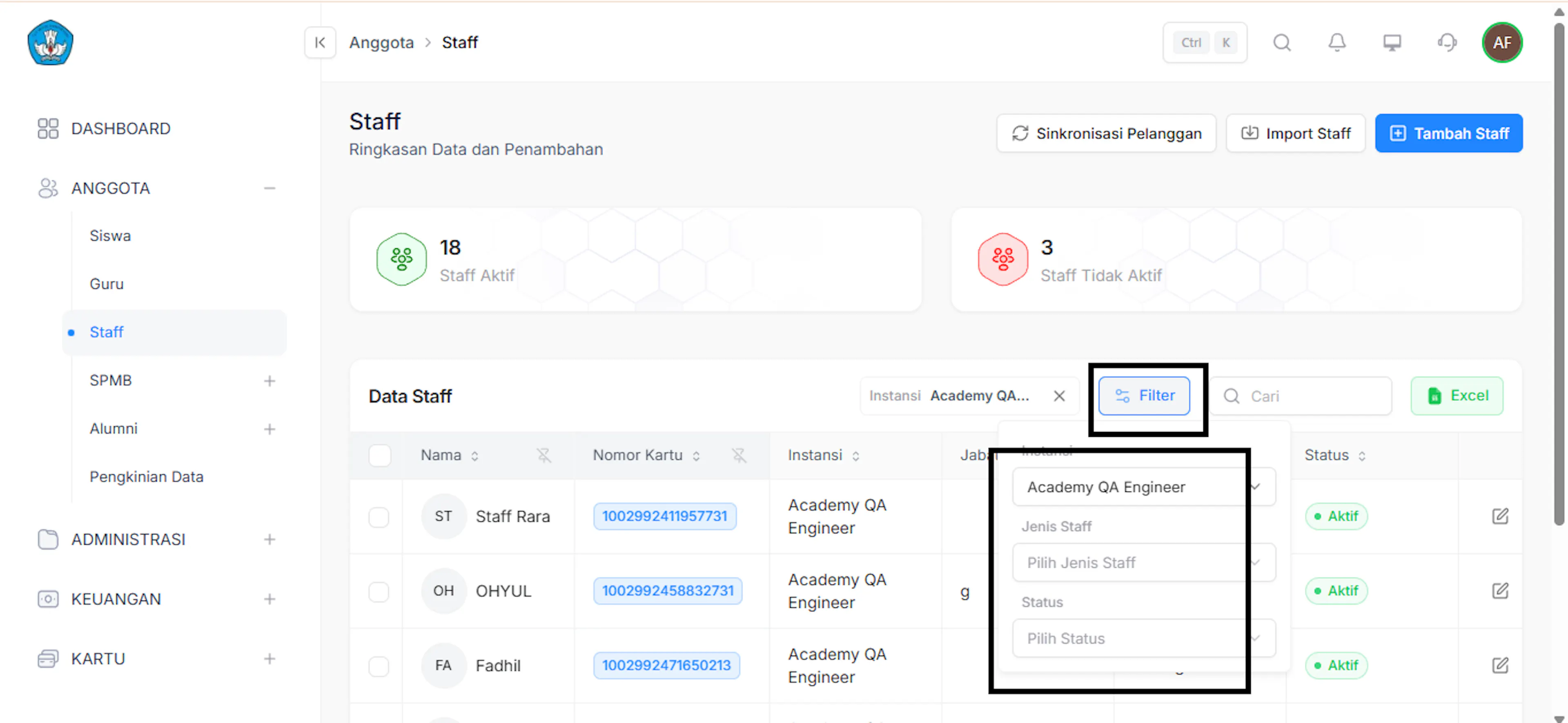Click the monitor display icon in header

[1392, 42]
